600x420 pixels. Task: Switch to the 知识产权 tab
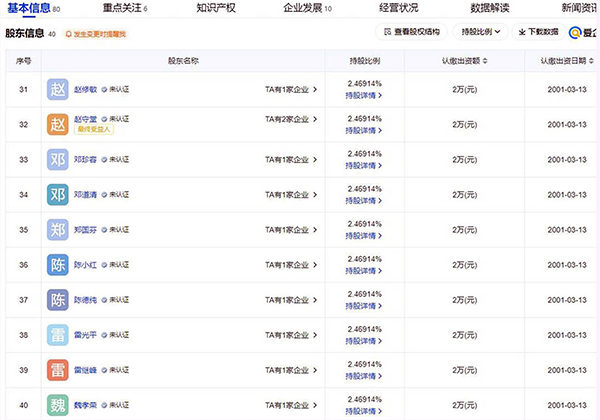(216, 8)
